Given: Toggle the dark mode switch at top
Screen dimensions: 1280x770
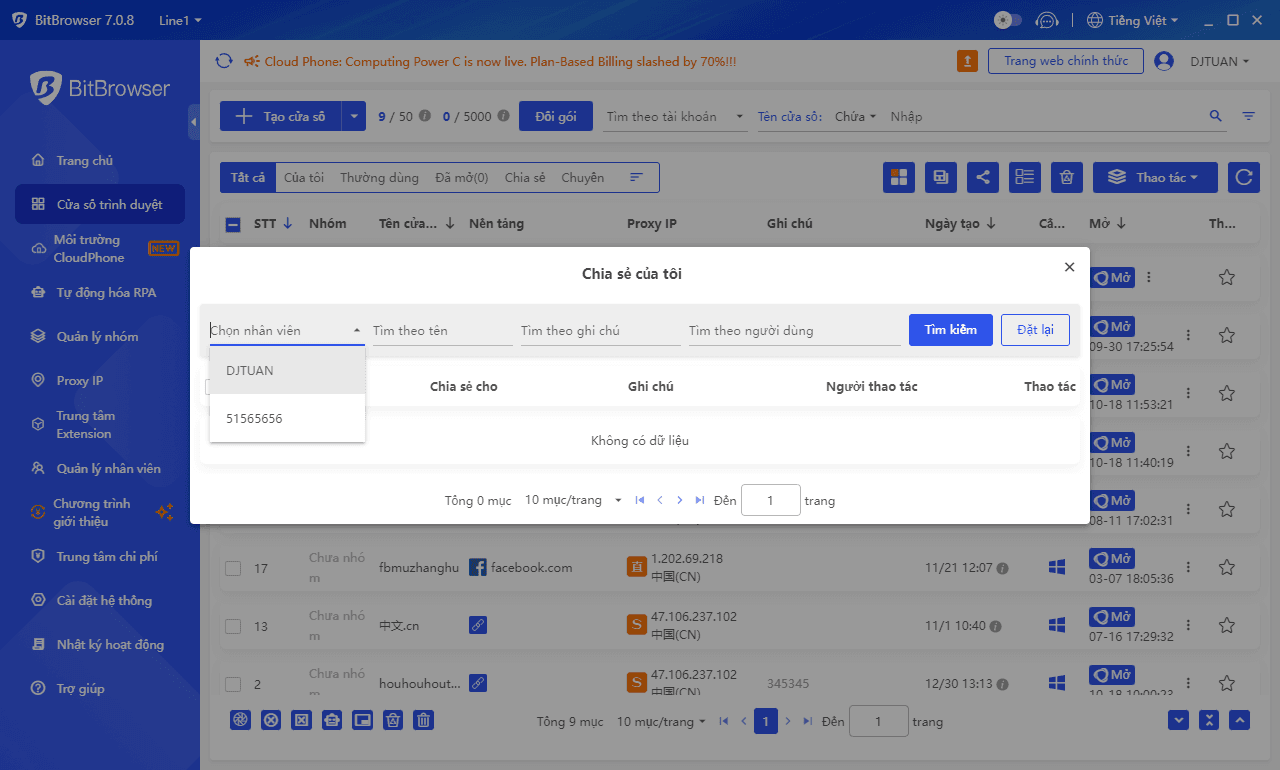Looking at the screenshot, I should 1007,19.
